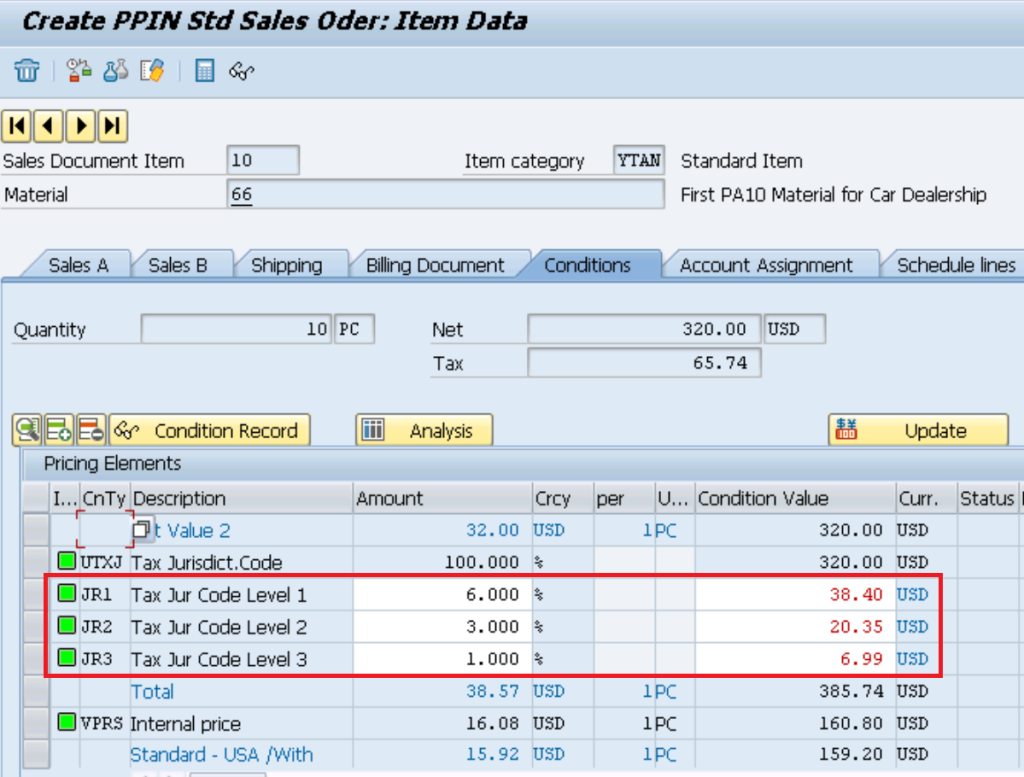Select the row selector for UTXJ row

(34, 562)
